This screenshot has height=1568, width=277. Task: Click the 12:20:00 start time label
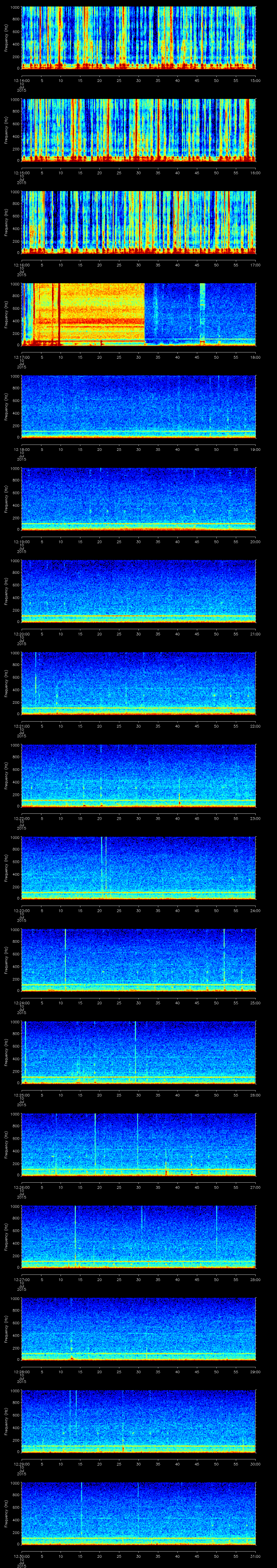[22, 634]
